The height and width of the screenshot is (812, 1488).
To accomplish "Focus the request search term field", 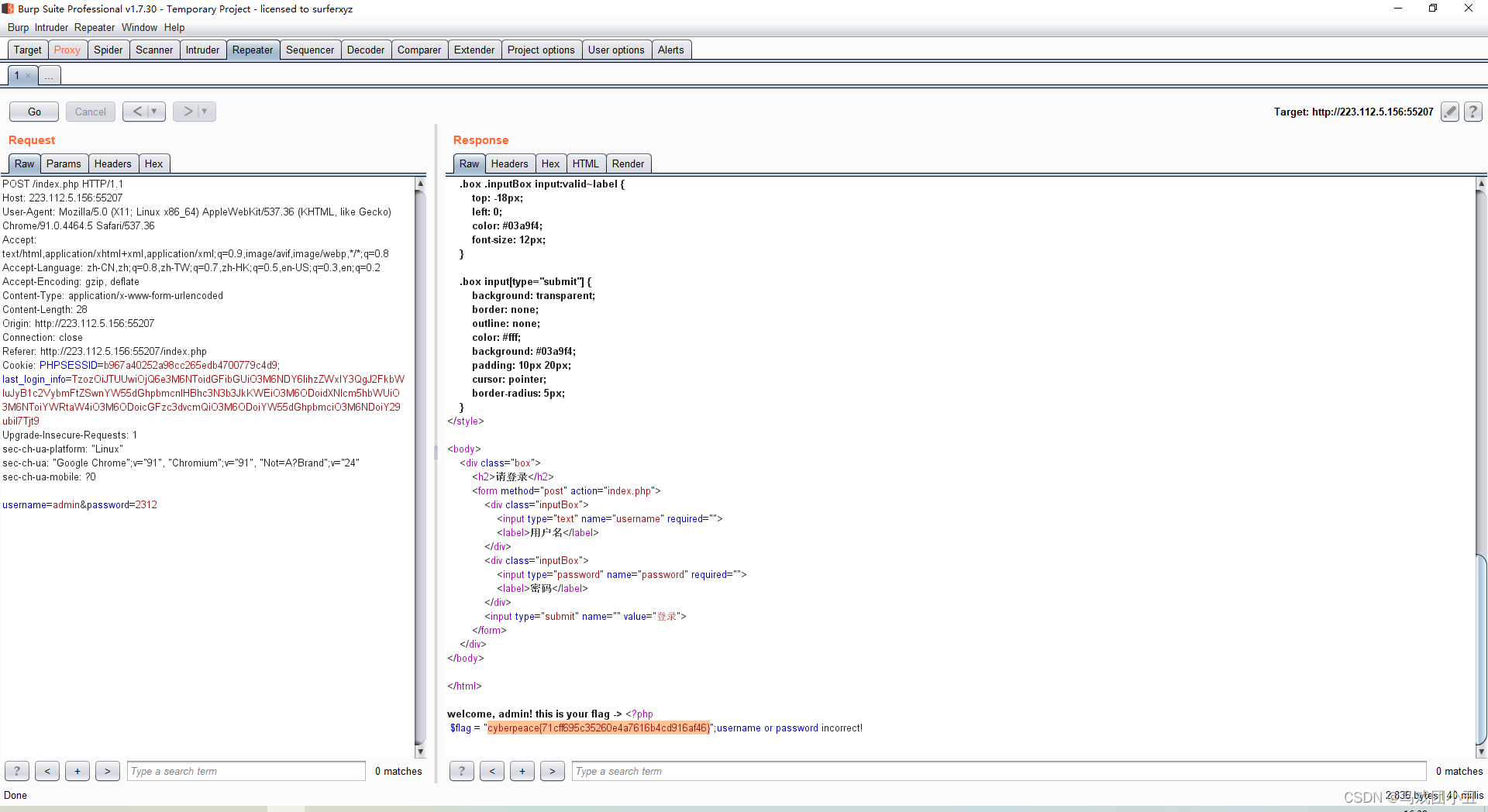I will [246, 771].
